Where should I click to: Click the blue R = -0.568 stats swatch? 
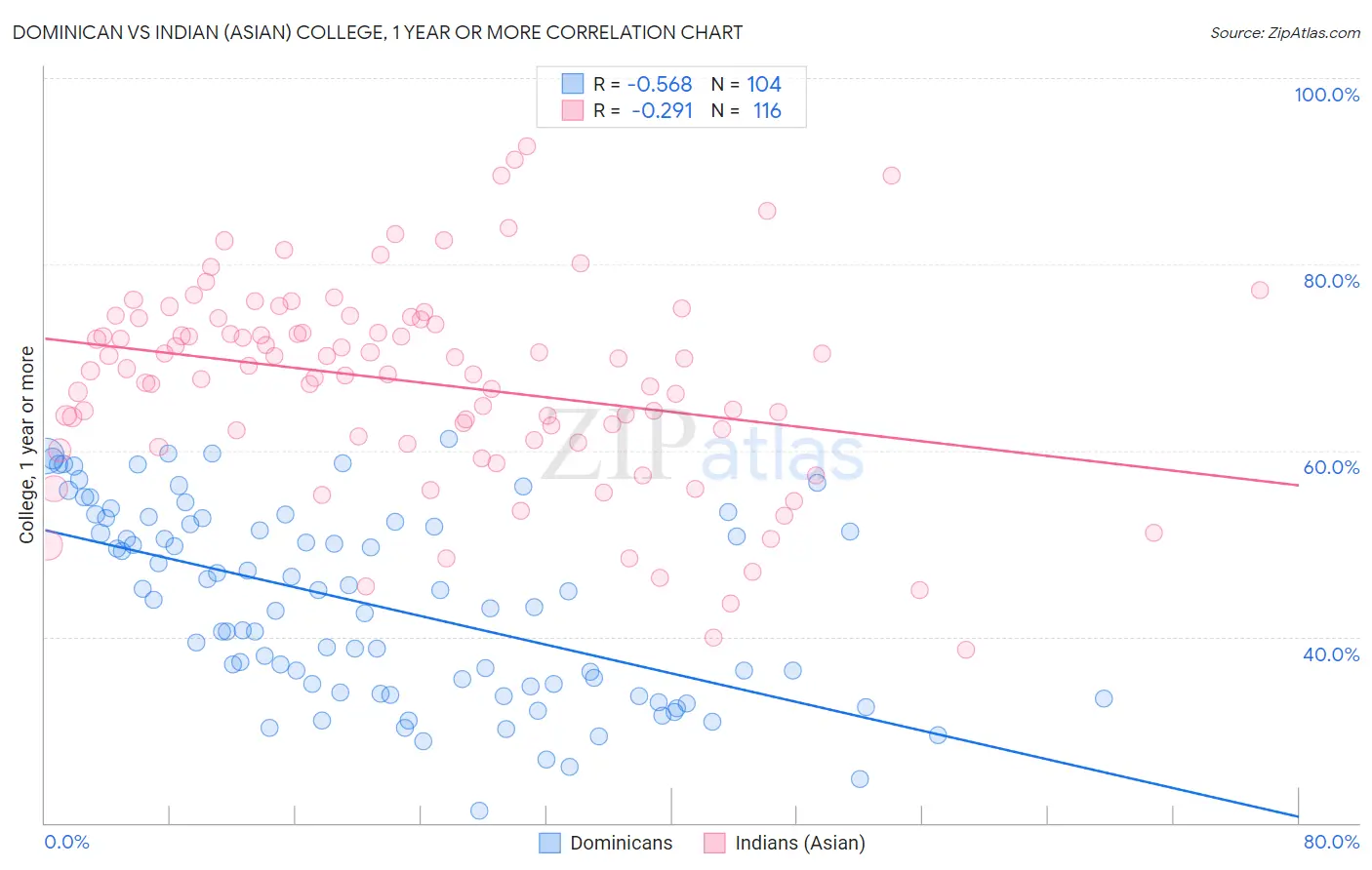pyautogui.click(x=572, y=84)
